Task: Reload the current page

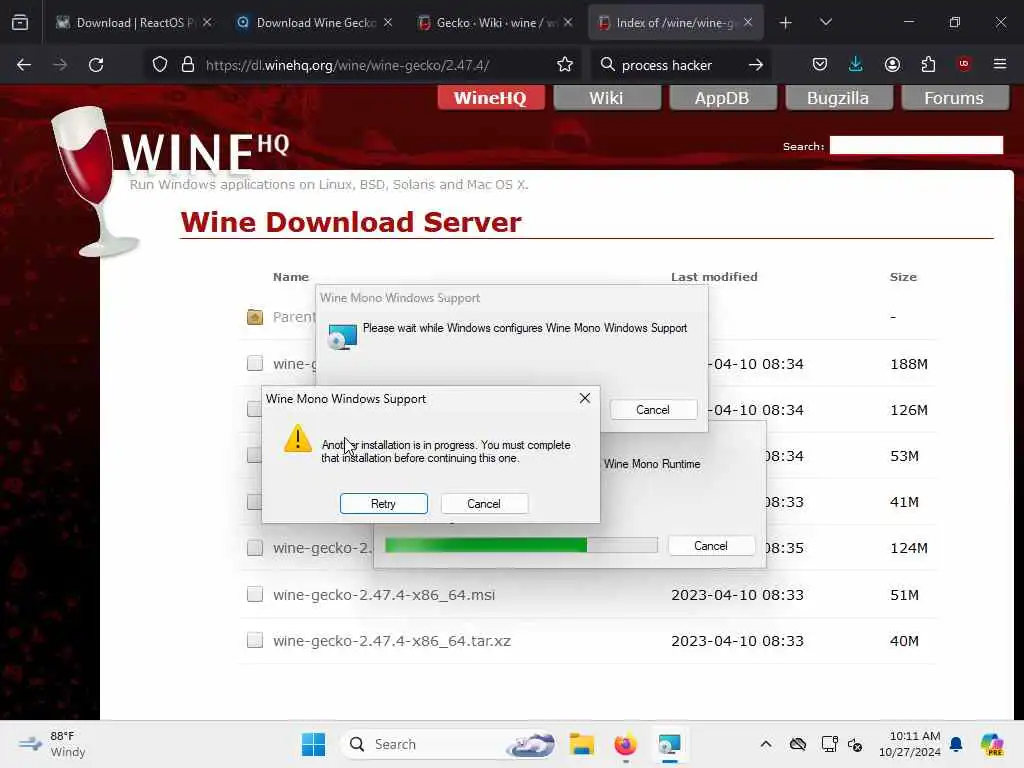Action: pos(96,65)
